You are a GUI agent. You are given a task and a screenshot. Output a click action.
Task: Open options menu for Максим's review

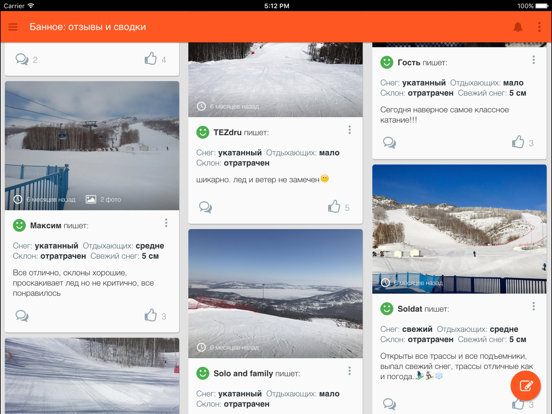point(166,223)
